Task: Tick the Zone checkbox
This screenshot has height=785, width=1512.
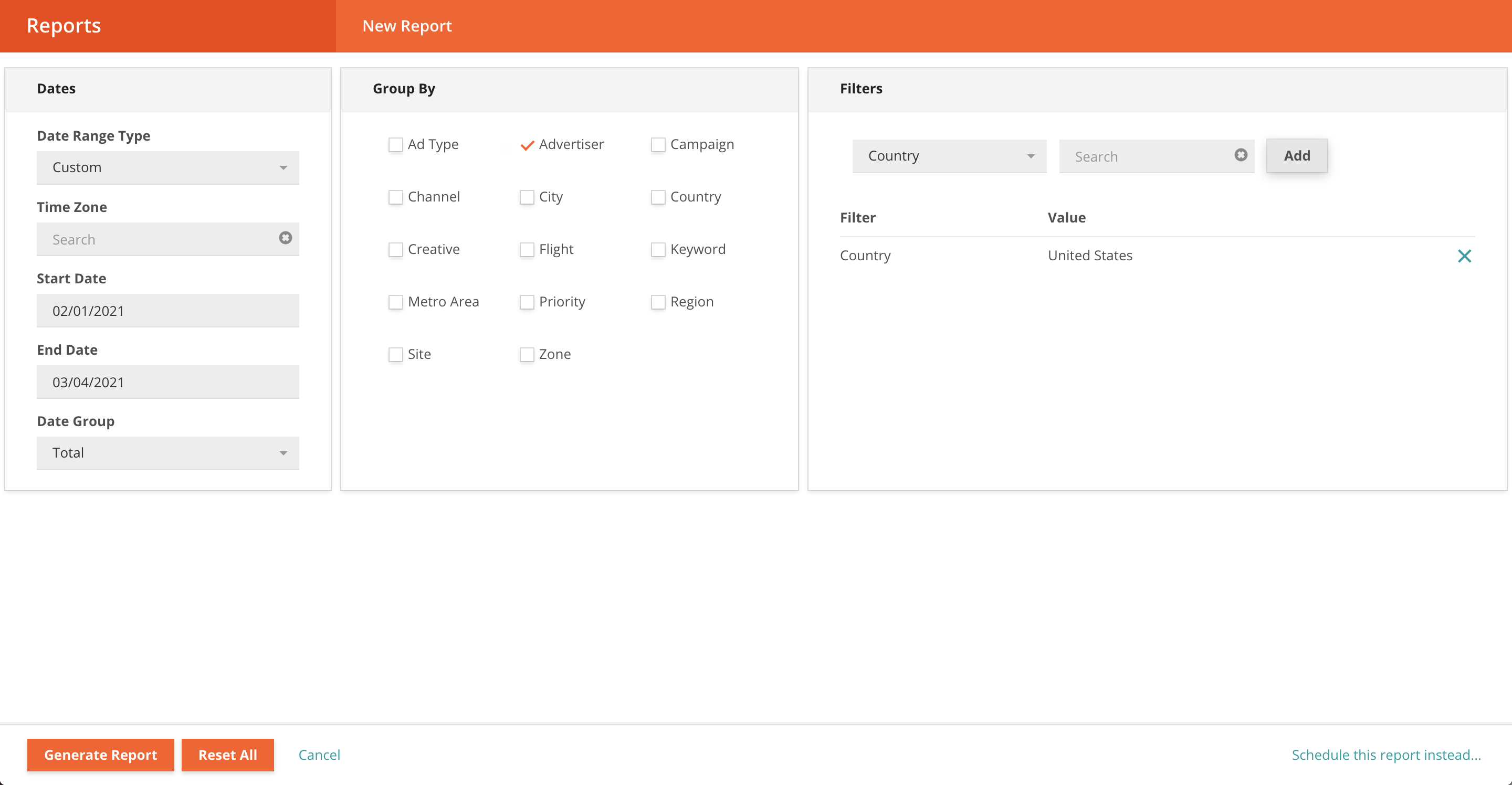Action: [527, 355]
